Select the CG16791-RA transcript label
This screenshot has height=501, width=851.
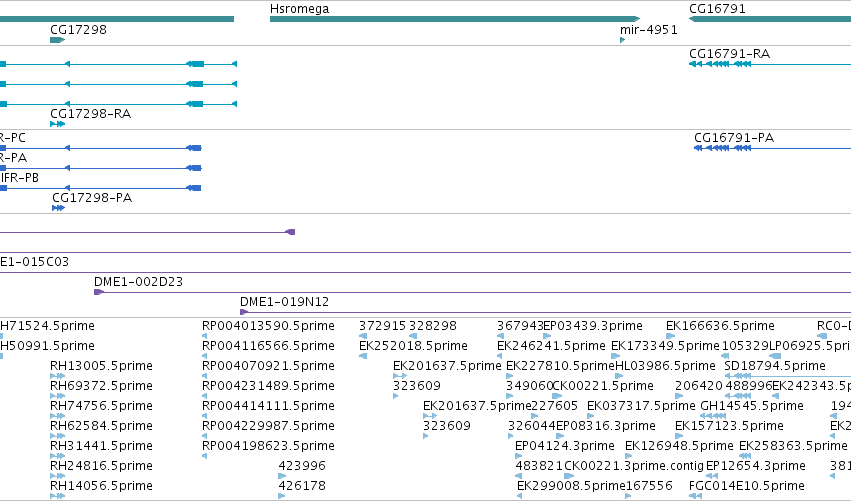[729, 54]
